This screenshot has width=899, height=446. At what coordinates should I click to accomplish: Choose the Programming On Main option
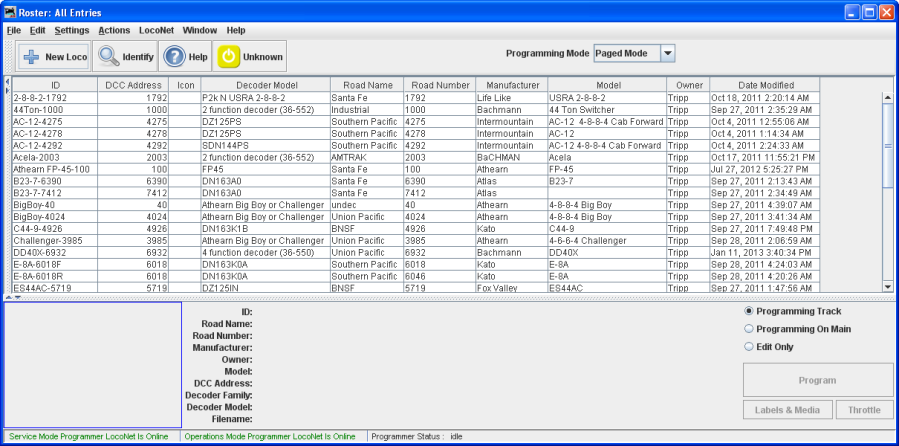[x=749, y=328]
